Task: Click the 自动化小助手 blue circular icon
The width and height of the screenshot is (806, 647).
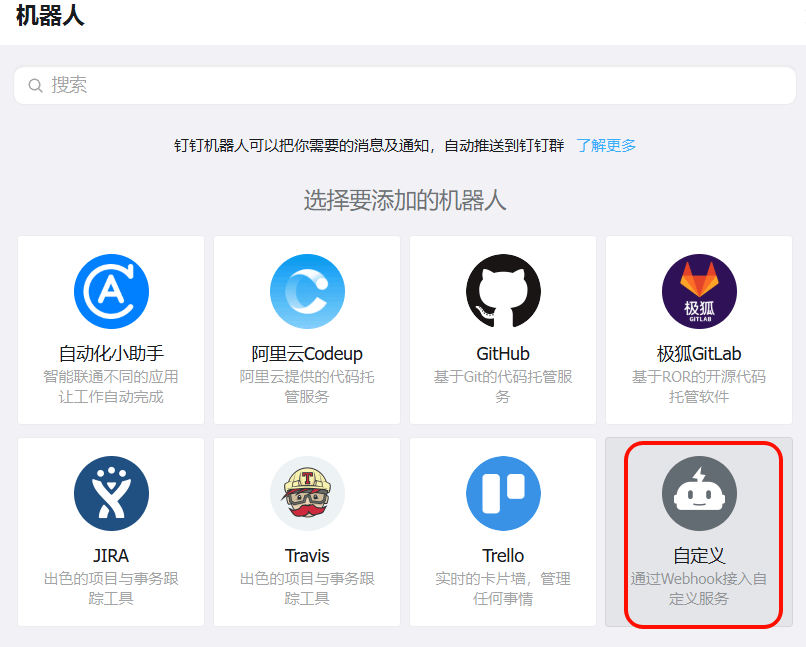Action: coord(111,292)
